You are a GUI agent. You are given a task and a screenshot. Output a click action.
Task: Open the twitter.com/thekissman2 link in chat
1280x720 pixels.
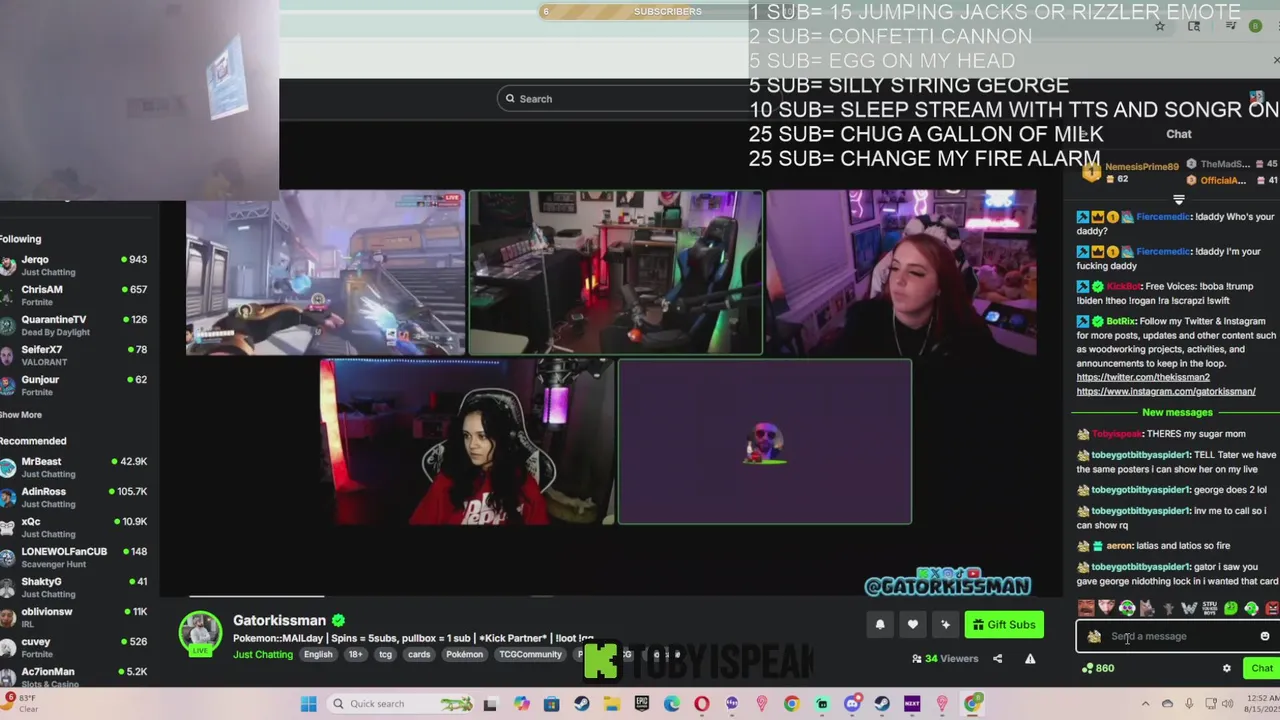pyautogui.click(x=1143, y=377)
